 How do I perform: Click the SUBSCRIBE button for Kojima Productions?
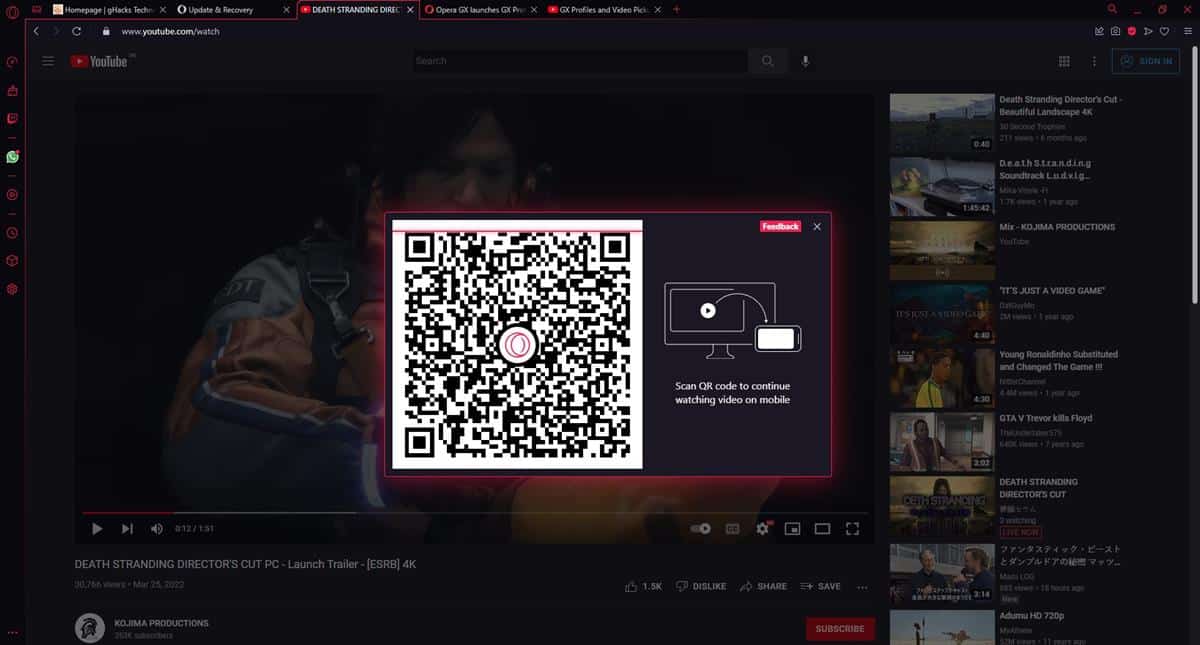840,628
